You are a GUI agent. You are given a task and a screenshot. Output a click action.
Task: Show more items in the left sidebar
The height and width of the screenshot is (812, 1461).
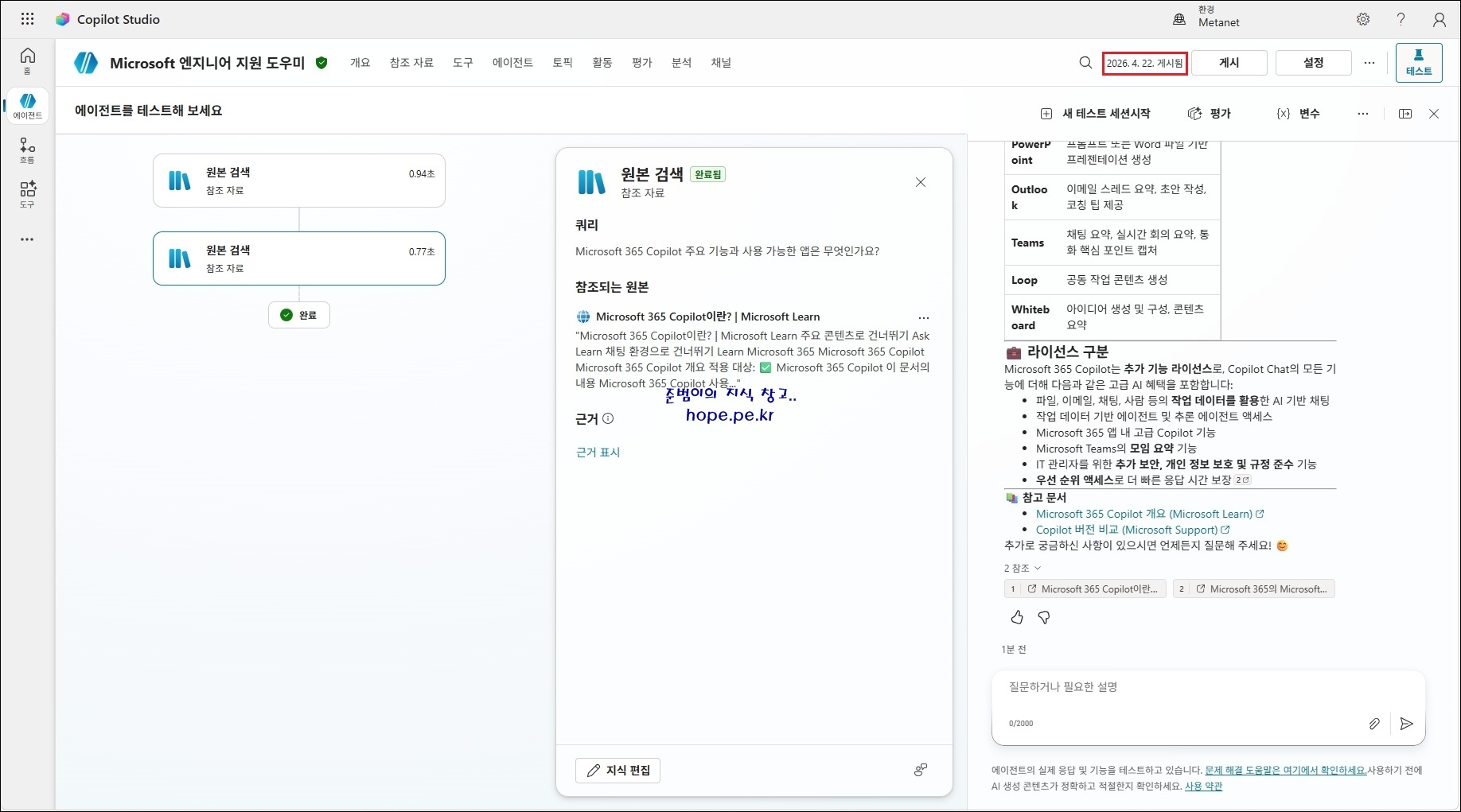click(x=27, y=239)
